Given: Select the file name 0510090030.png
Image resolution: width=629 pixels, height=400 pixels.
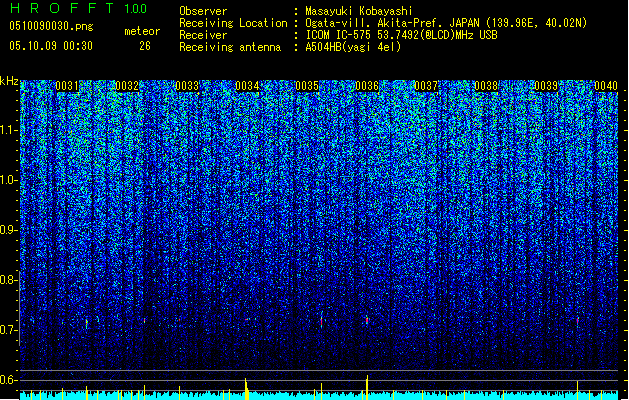Looking at the screenshot, I should coord(51,27).
